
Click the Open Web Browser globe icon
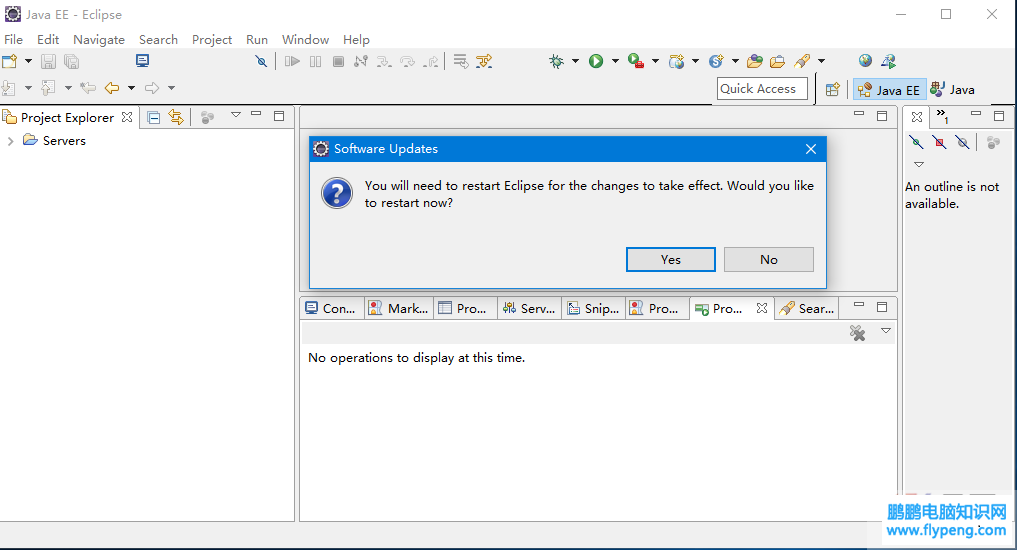pos(865,61)
